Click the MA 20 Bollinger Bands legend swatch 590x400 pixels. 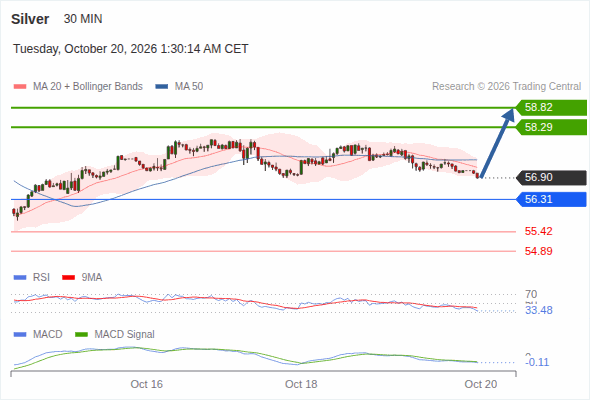20,87
